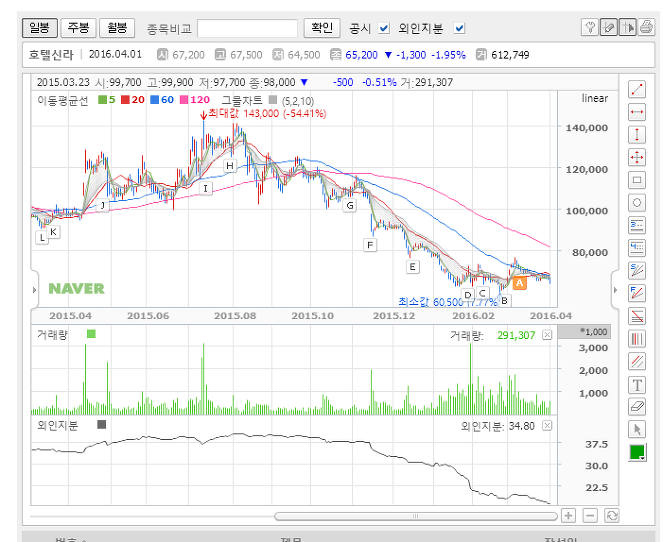Close the 거래량 volume panel
This screenshot has height=542, width=663.
click(547, 335)
